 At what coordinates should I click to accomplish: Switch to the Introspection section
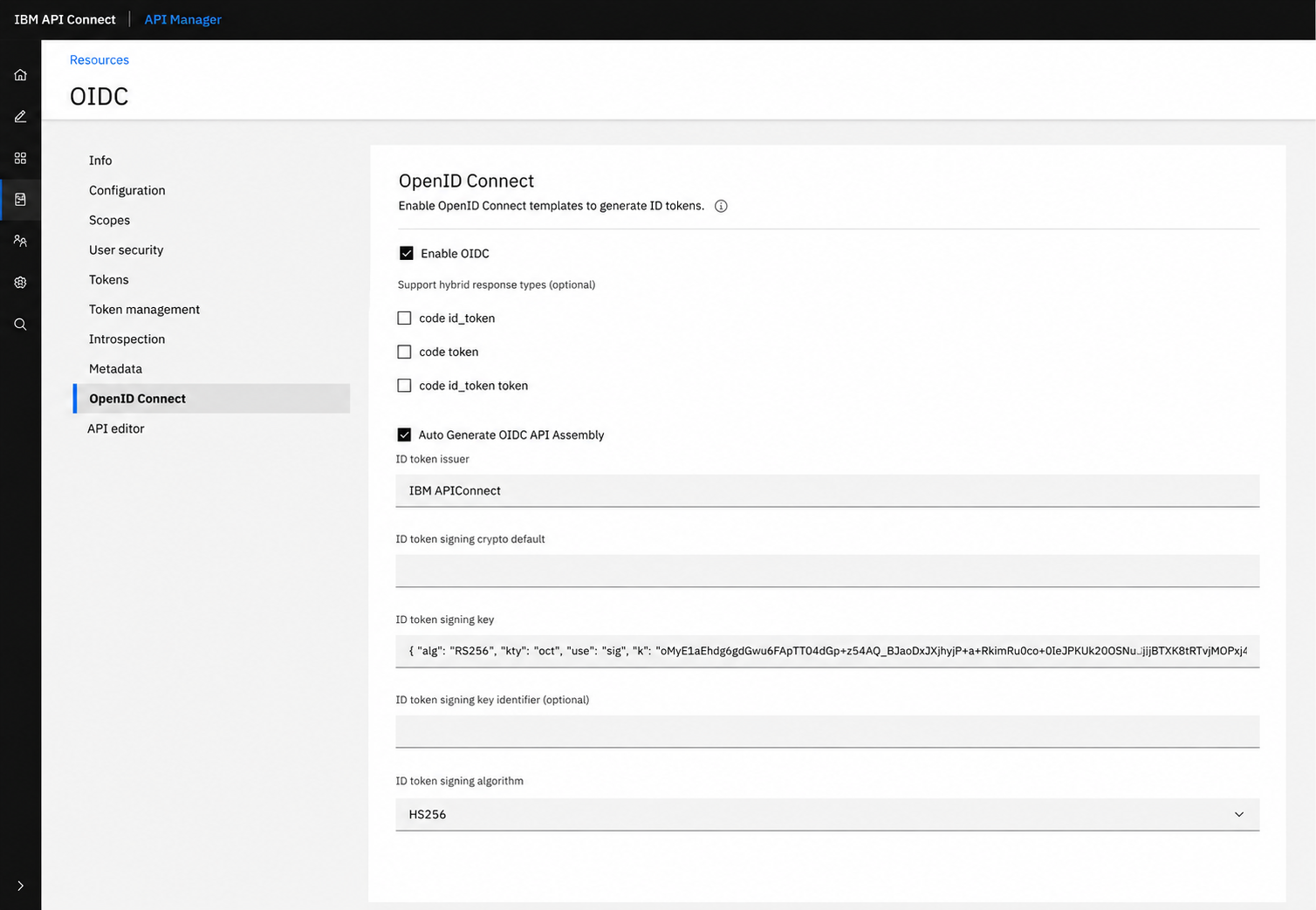(x=127, y=339)
